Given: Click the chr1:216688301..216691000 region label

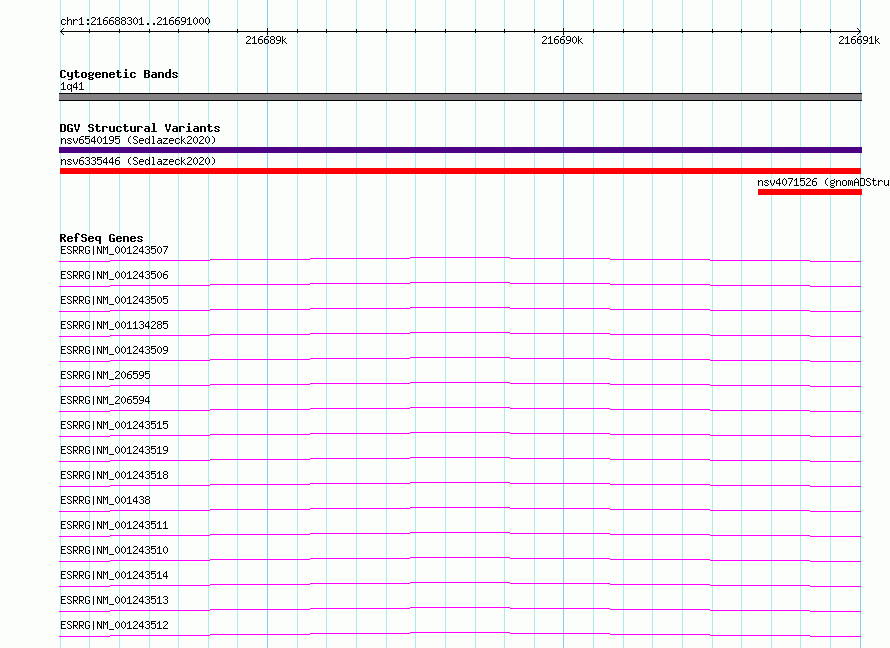Looking at the screenshot, I should (x=135, y=21).
